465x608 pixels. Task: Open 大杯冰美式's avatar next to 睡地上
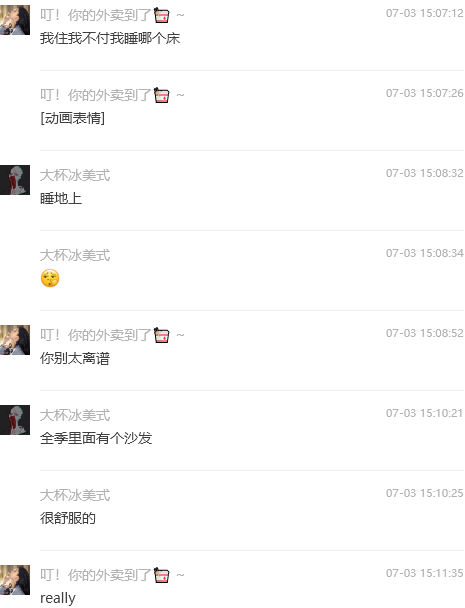coord(15,180)
